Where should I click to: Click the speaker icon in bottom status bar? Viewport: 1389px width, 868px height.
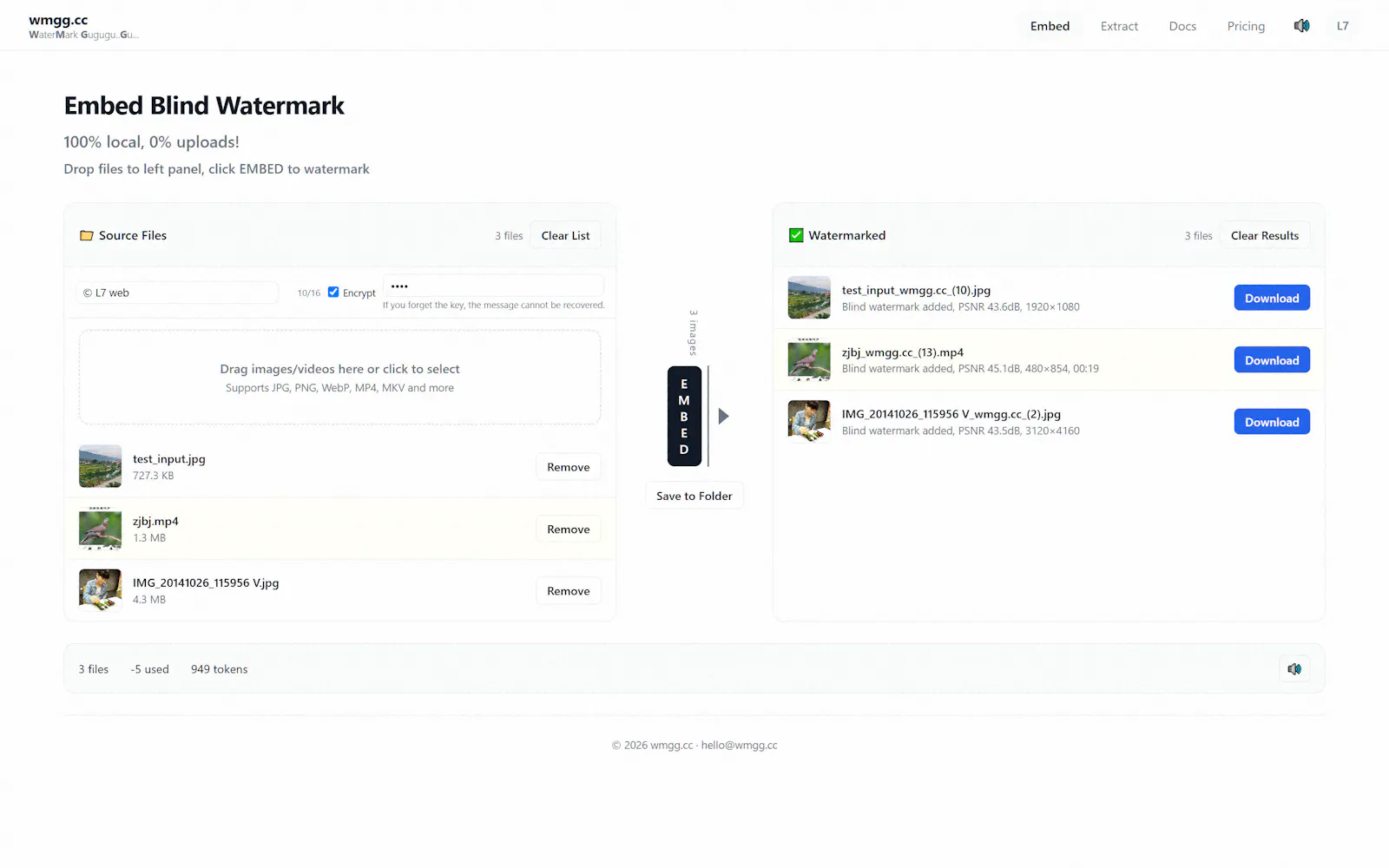coord(1294,669)
